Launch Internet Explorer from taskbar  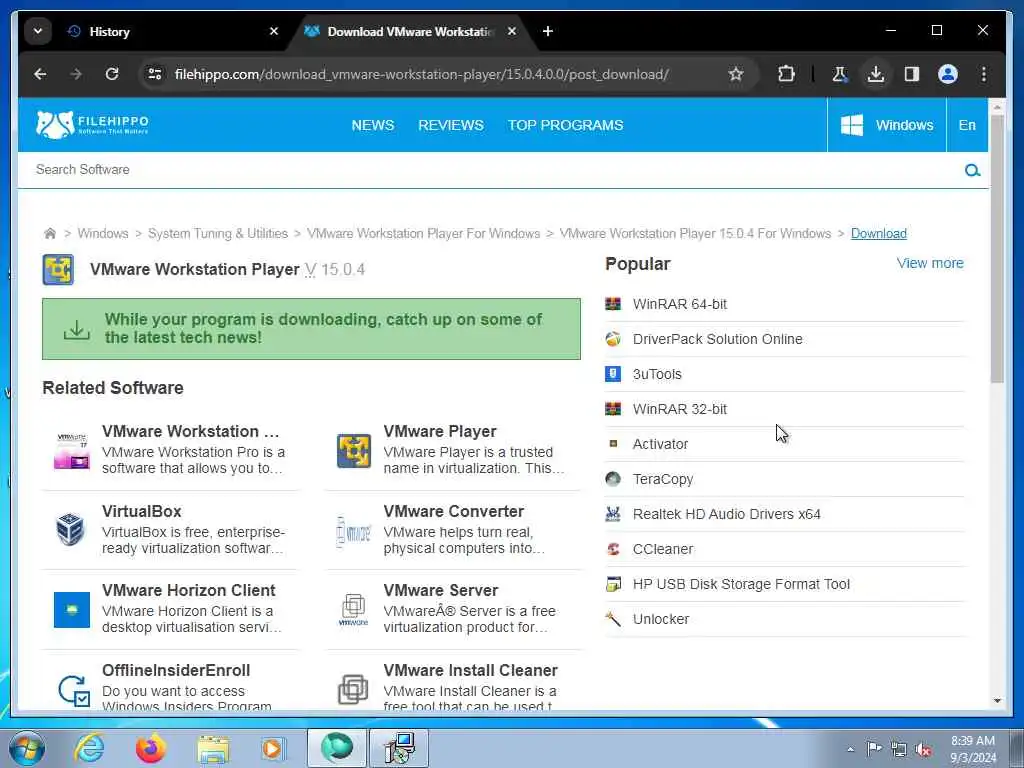coord(89,748)
